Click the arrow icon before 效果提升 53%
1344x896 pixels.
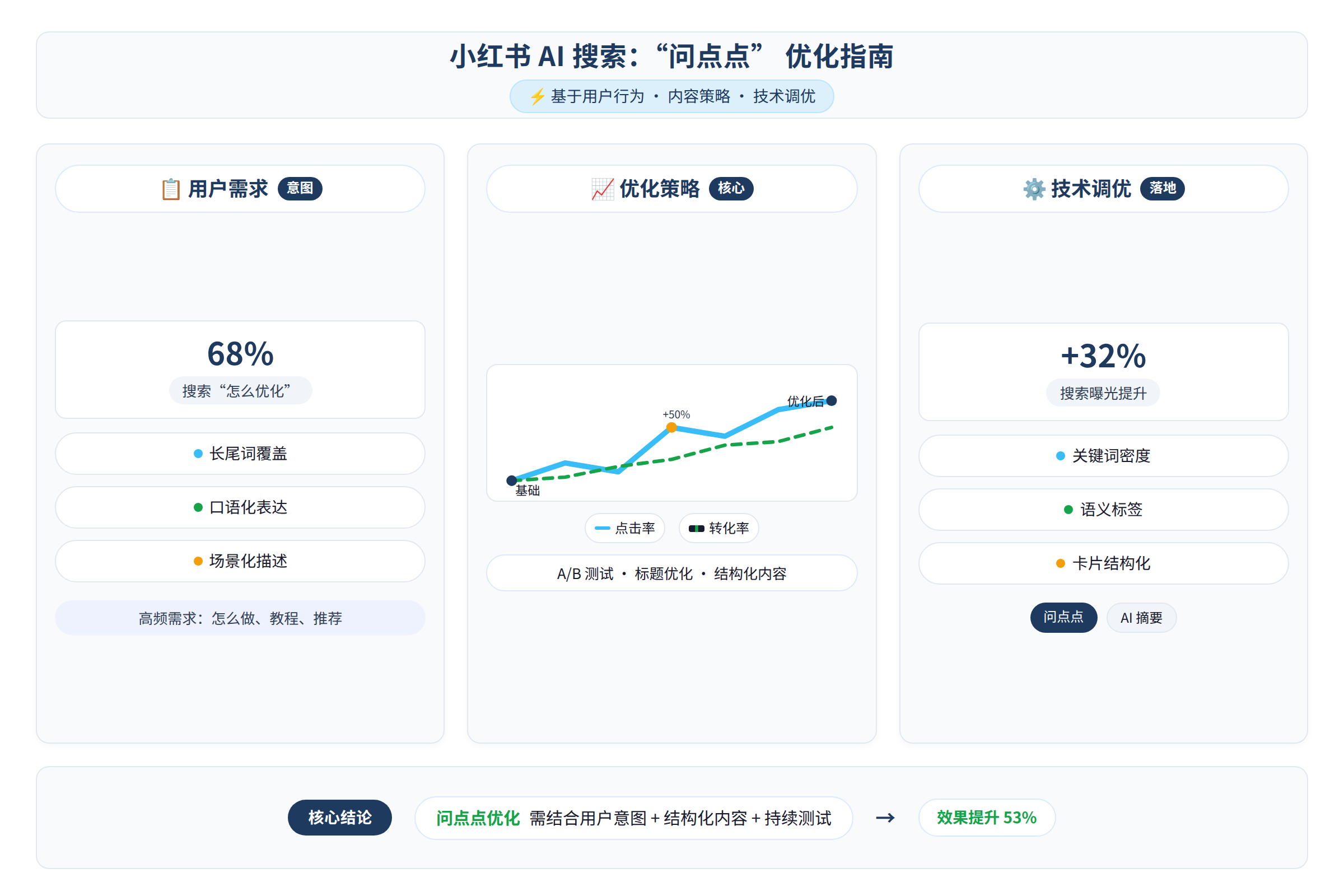(885, 818)
